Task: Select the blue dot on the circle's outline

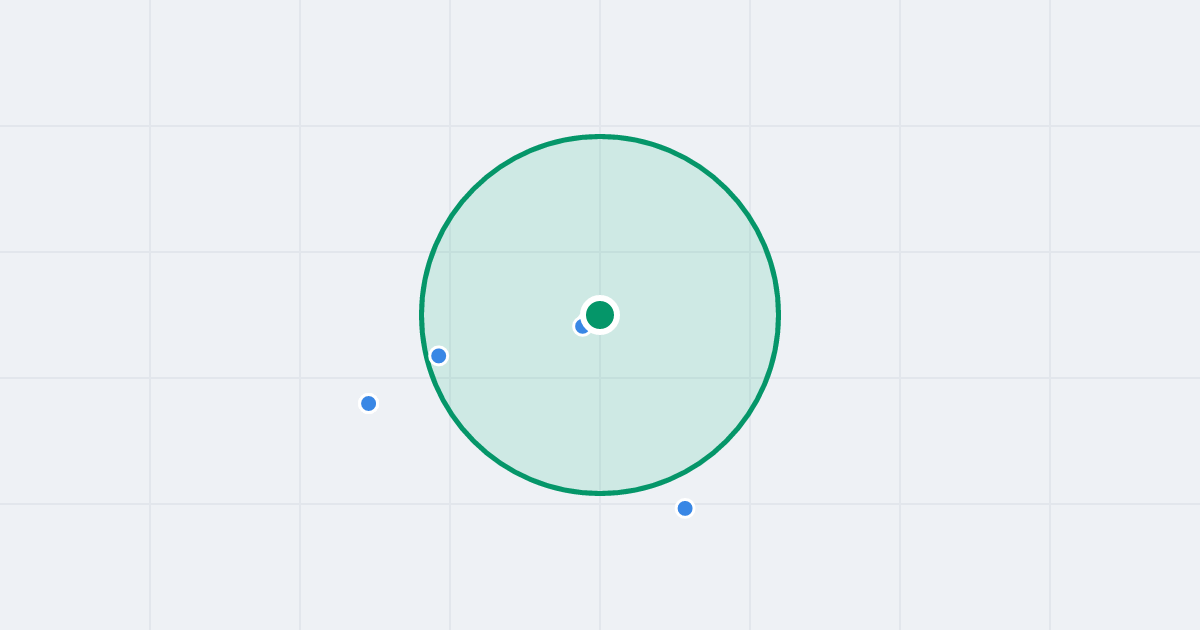Action: click(x=439, y=356)
